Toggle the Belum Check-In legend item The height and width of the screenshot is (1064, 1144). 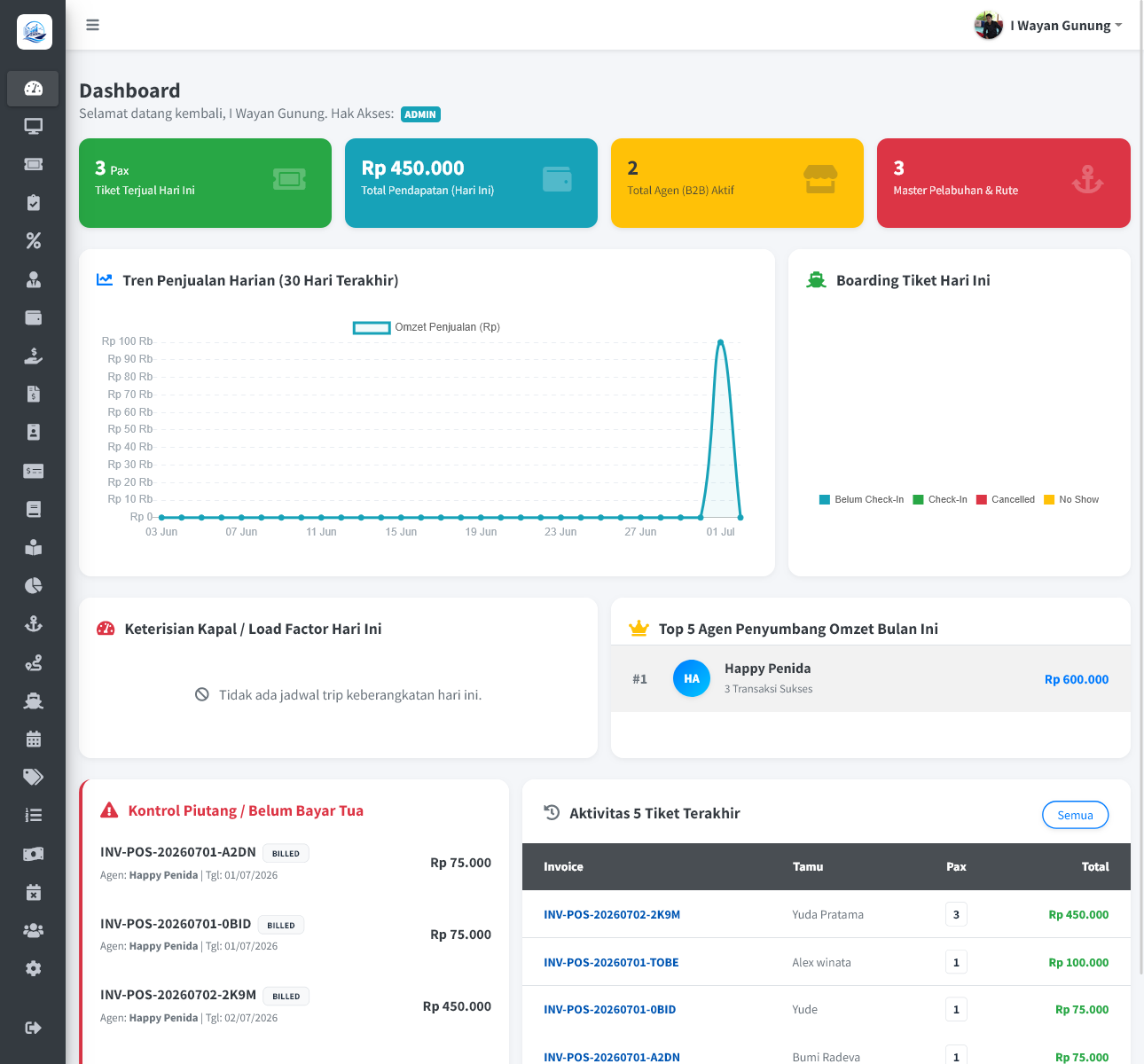click(x=861, y=499)
